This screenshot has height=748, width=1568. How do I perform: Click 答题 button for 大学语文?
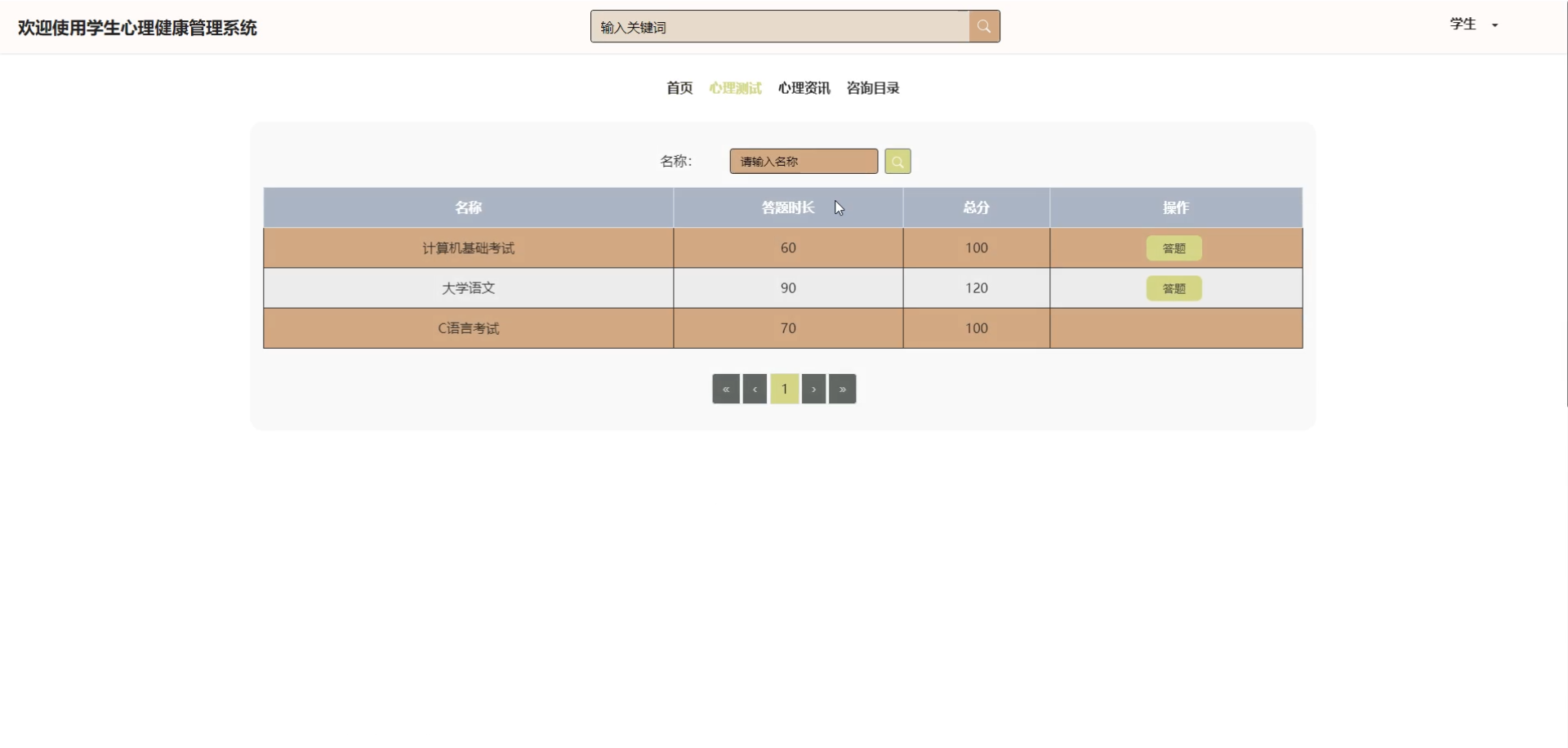1174,288
